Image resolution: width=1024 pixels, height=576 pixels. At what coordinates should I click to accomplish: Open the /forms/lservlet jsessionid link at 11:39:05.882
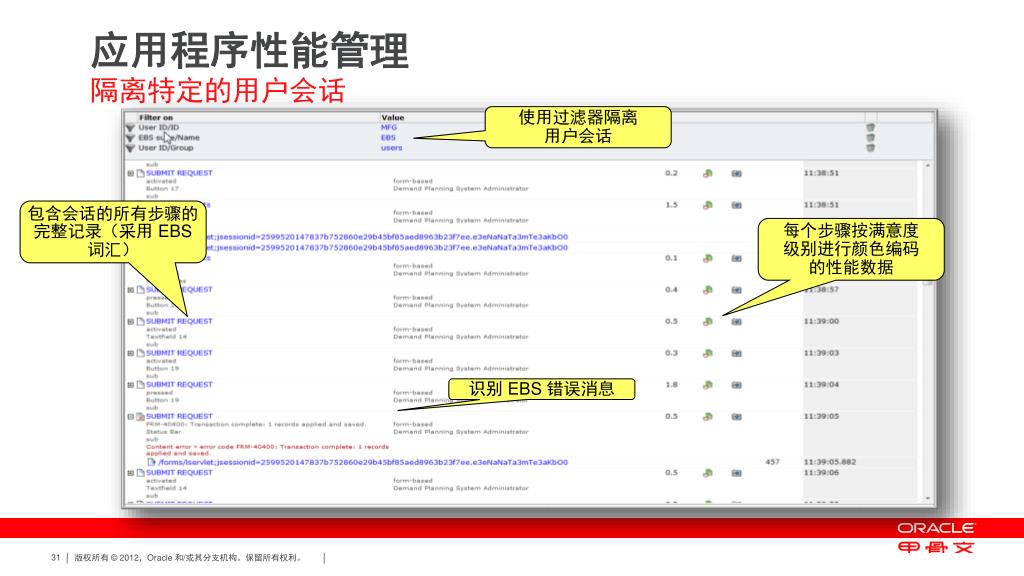[362, 462]
